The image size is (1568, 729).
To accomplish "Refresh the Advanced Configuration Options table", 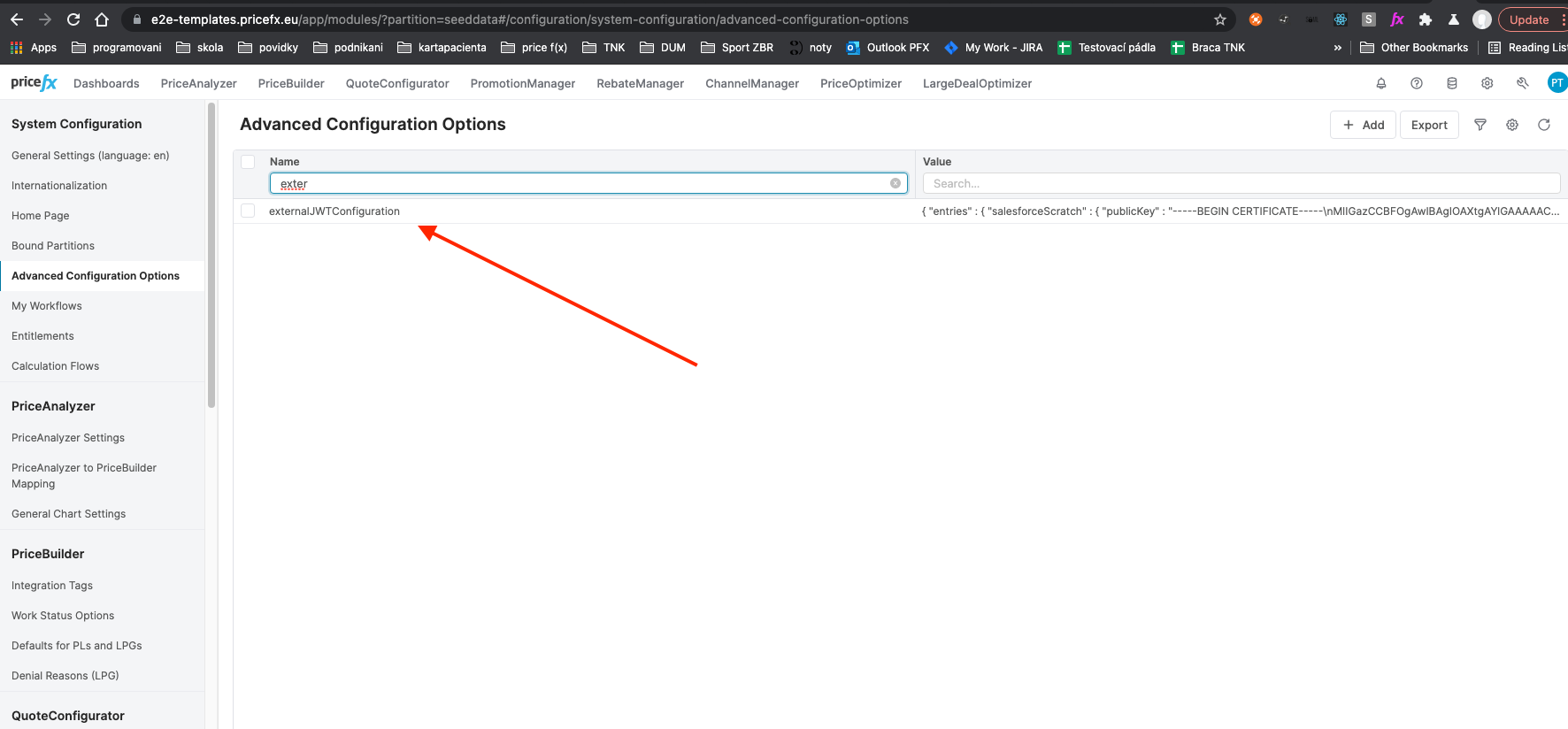I will 1543,125.
